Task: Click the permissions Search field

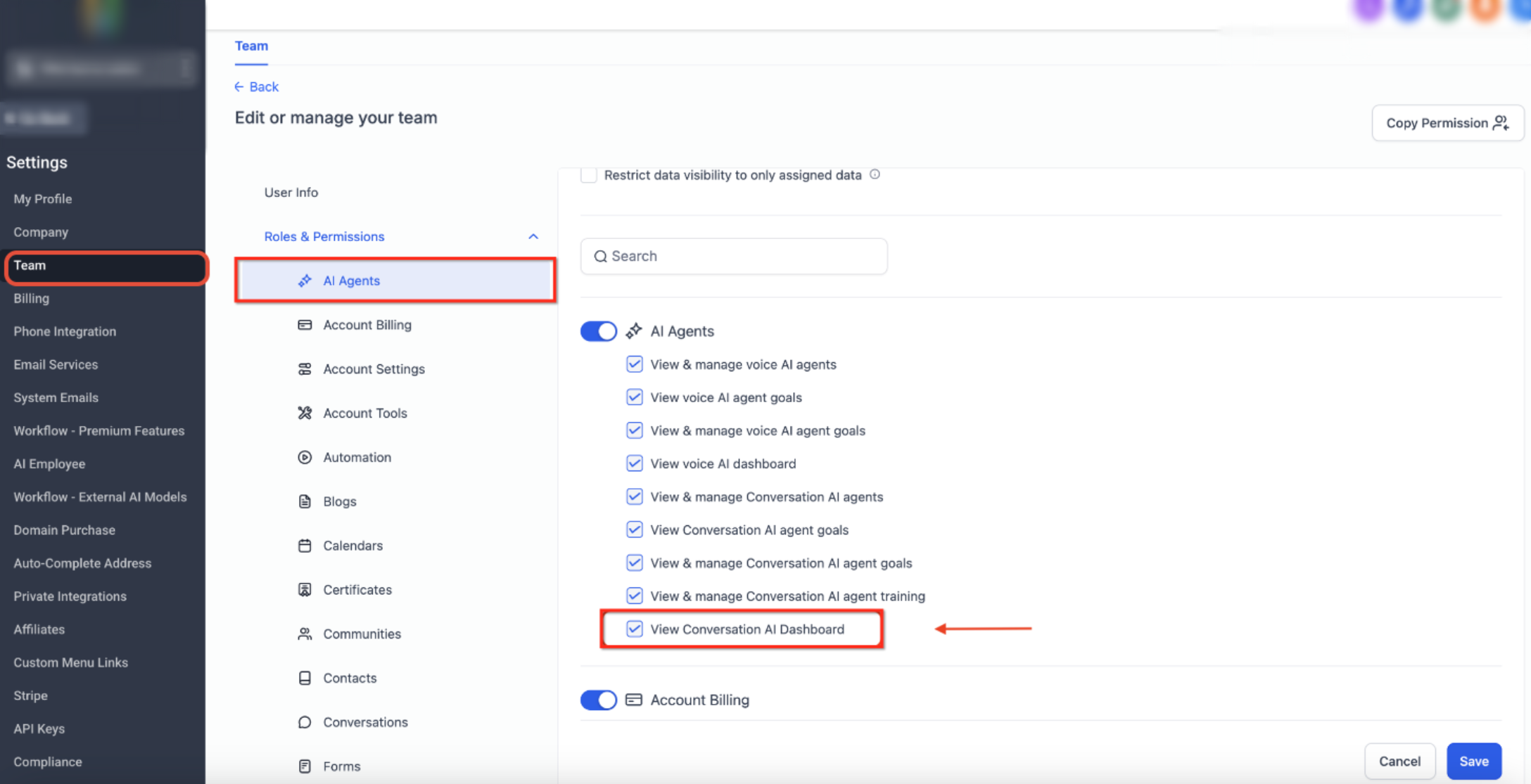Action: [x=734, y=256]
